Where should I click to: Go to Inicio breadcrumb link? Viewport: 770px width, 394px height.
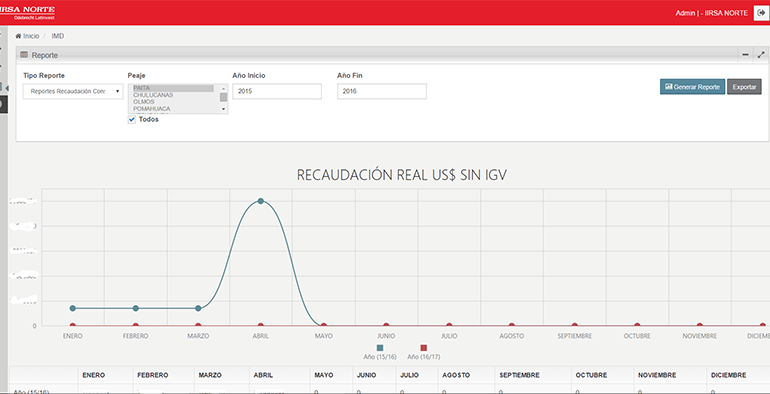[31, 36]
